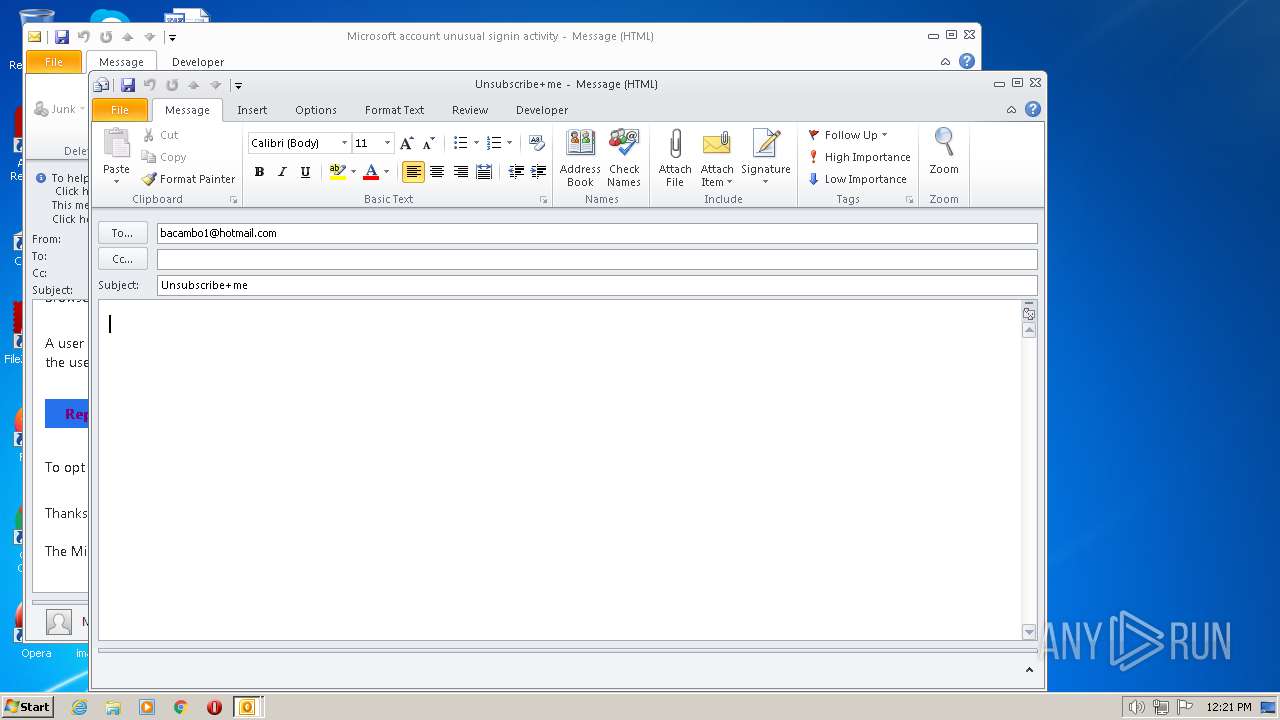Mark message High Importance
Image resolution: width=1280 pixels, height=720 pixels.
pos(859,157)
